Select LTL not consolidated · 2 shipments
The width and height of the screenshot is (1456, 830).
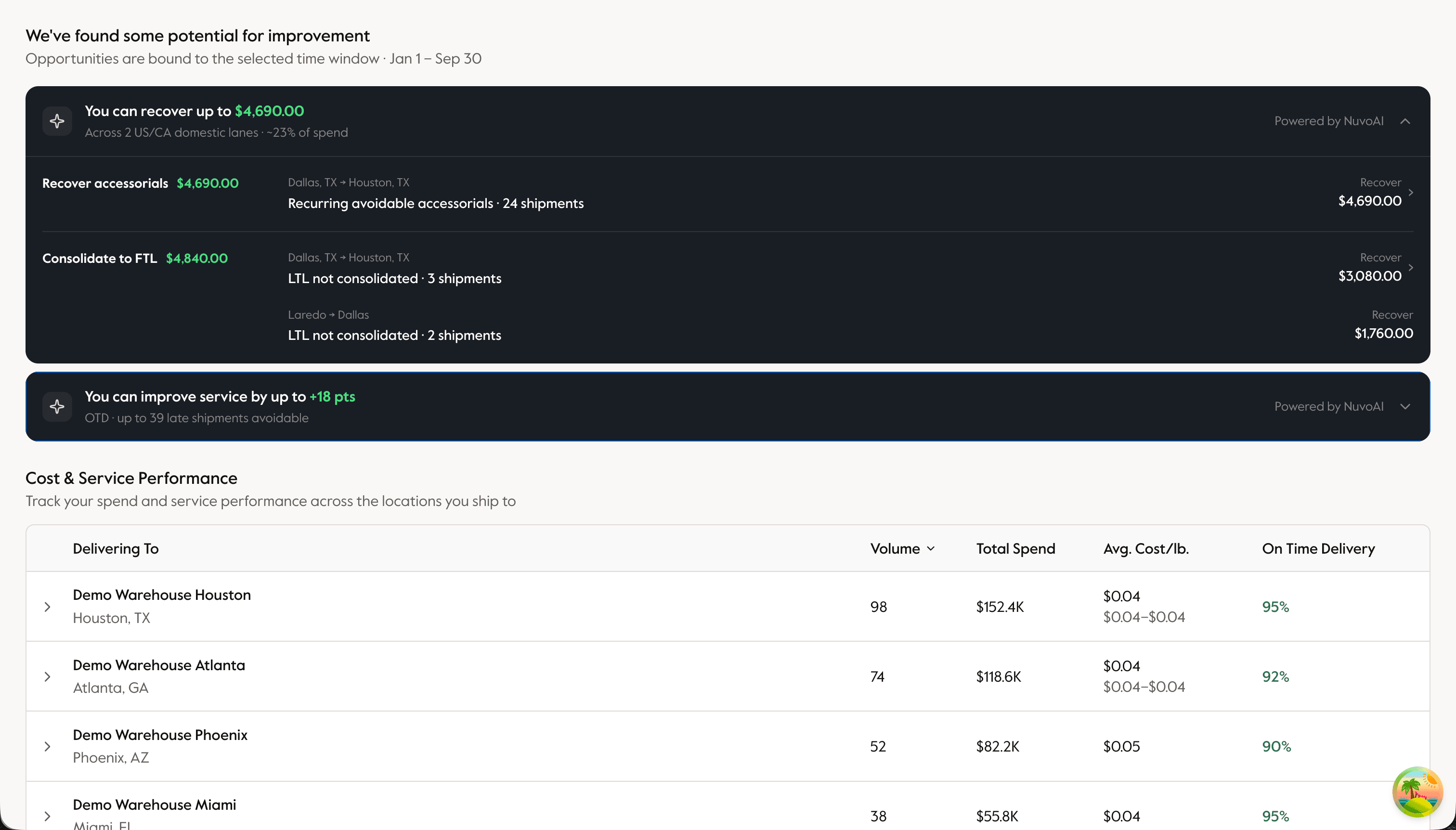tap(394, 335)
